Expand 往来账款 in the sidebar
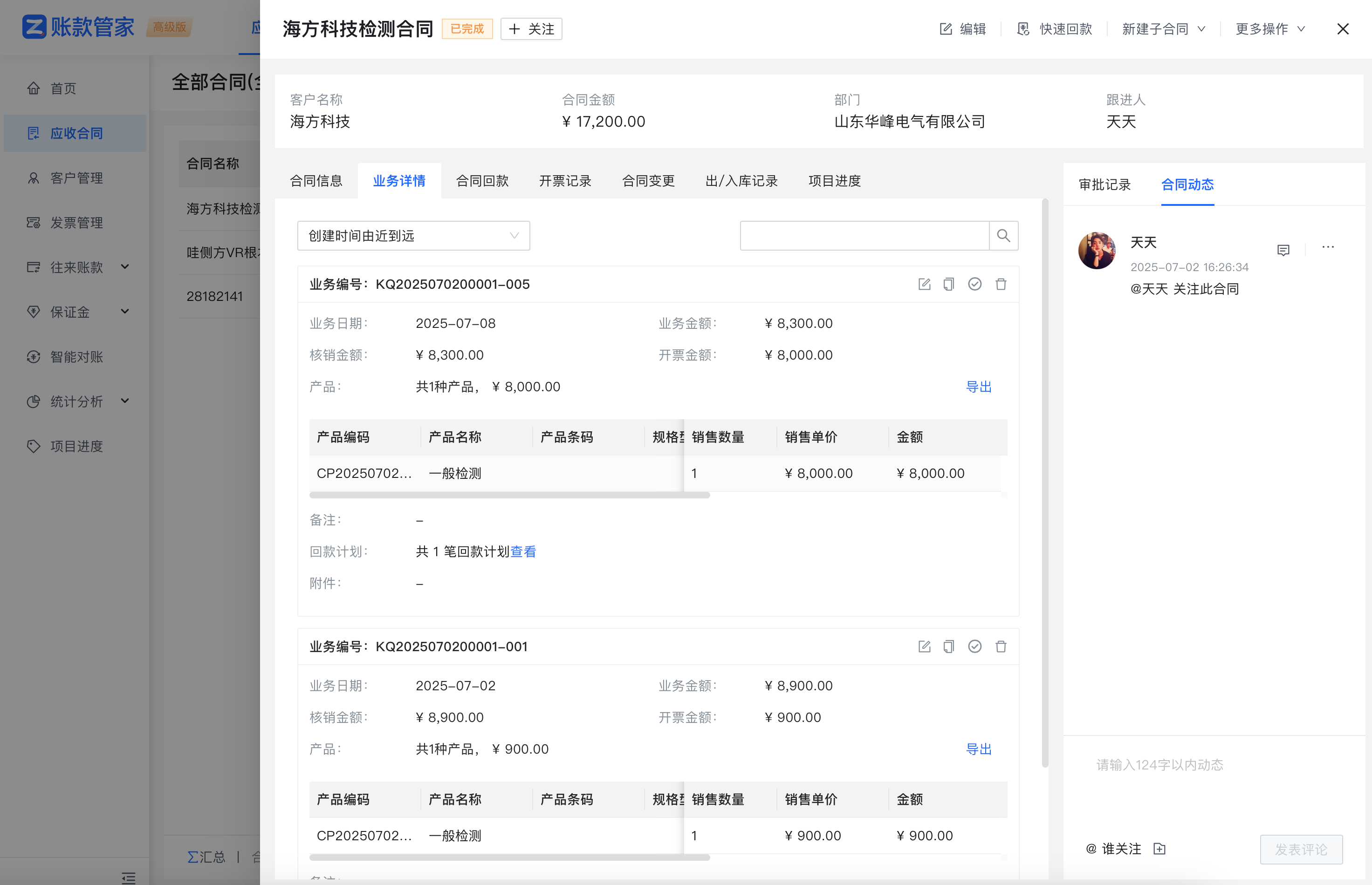 pos(75,267)
